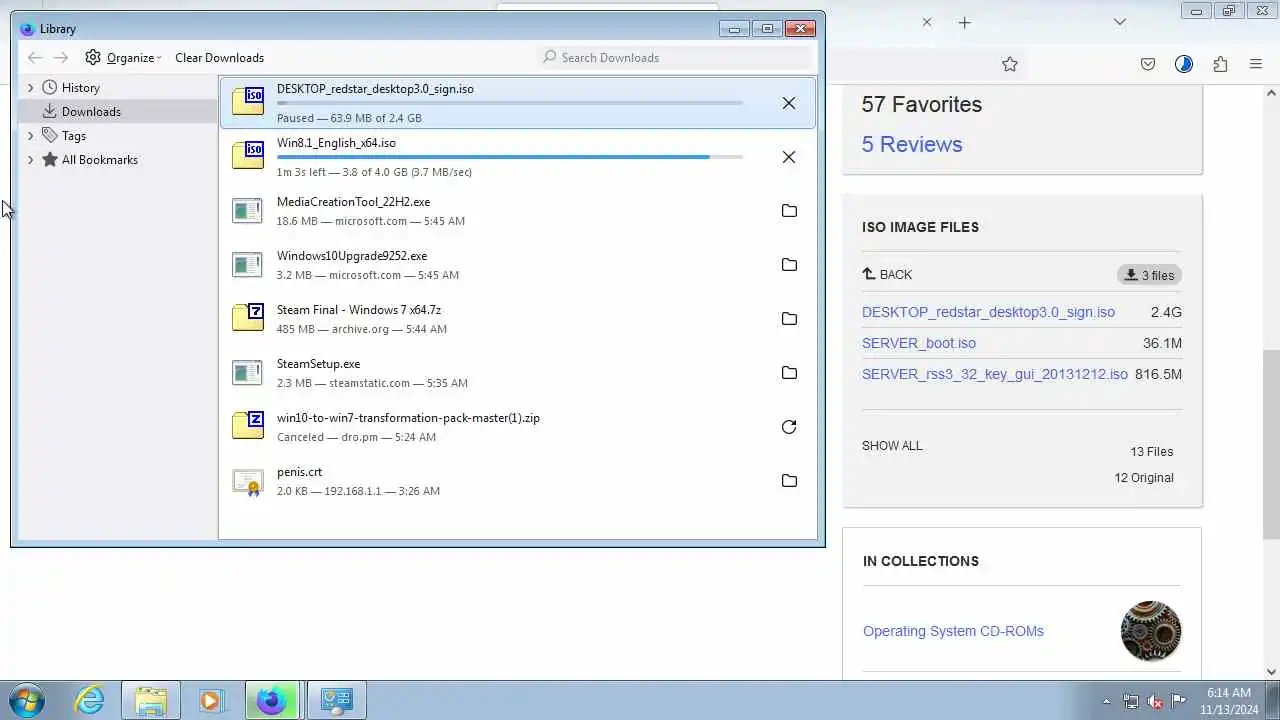Open the browser hamburger menu
1280x720 pixels.
click(1256, 64)
